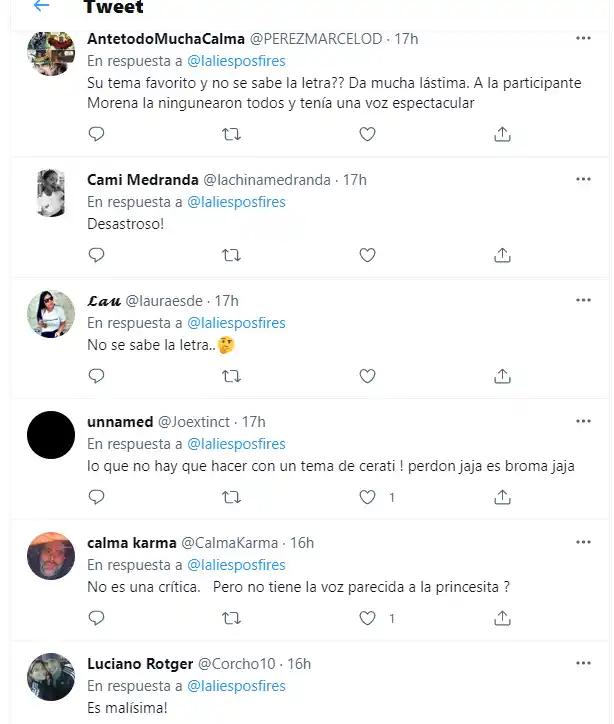Share Cami Medranda's "Desastroso!" tweet
The height and width of the screenshot is (724, 614).
pyautogui.click(x=503, y=255)
